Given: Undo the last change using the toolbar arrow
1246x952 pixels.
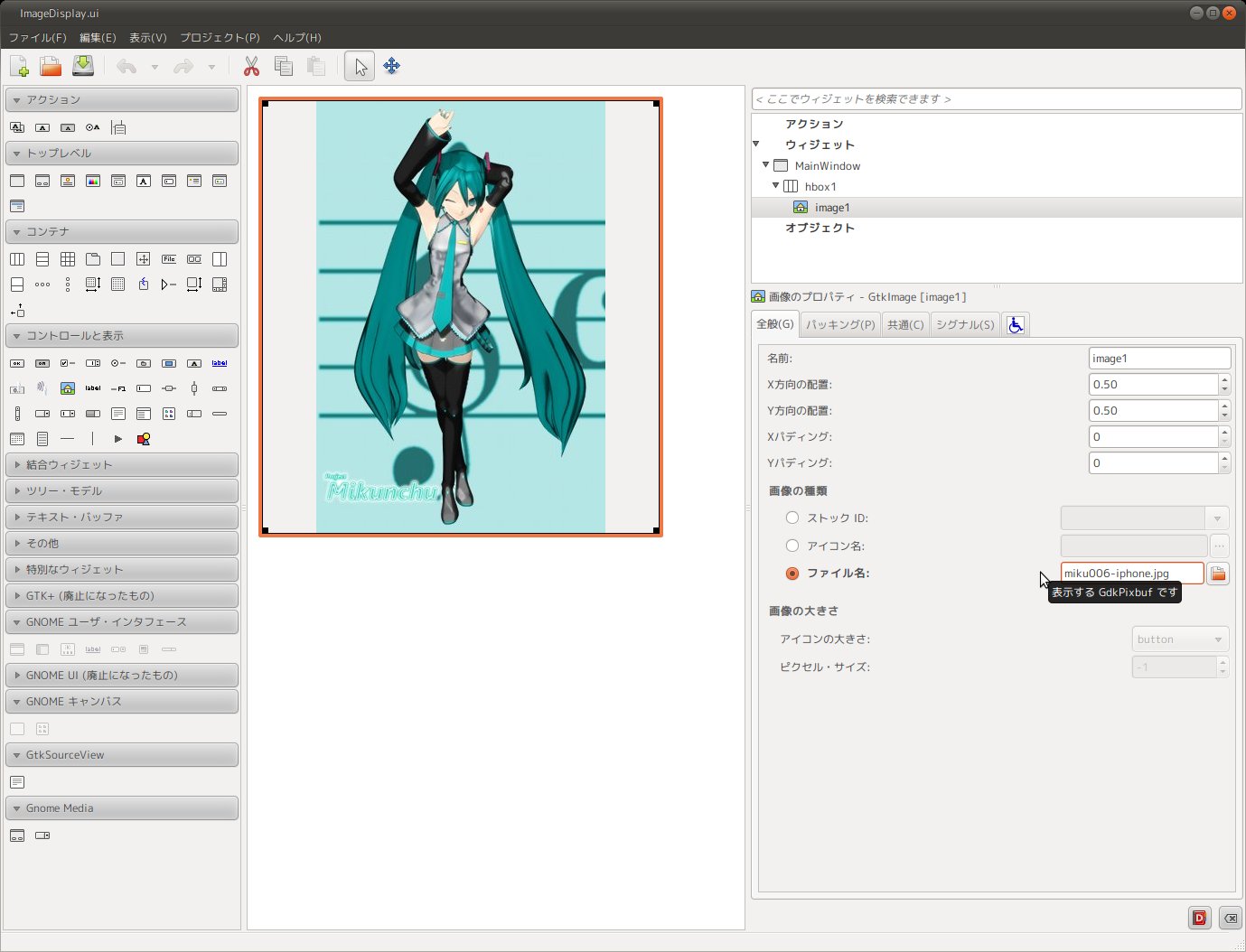Looking at the screenshot, I should pyautogui.click(x=126, y=66).
